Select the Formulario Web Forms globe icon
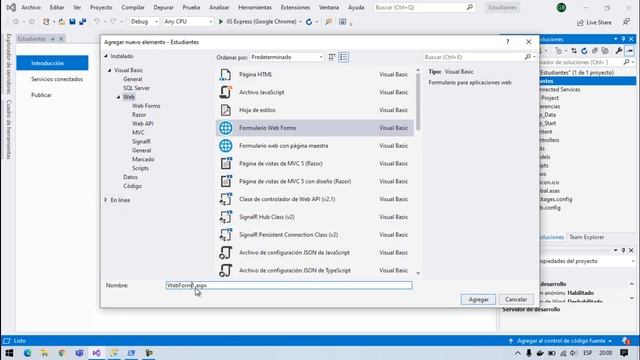The height and width of the screenshot is (360, 640). 225,128
